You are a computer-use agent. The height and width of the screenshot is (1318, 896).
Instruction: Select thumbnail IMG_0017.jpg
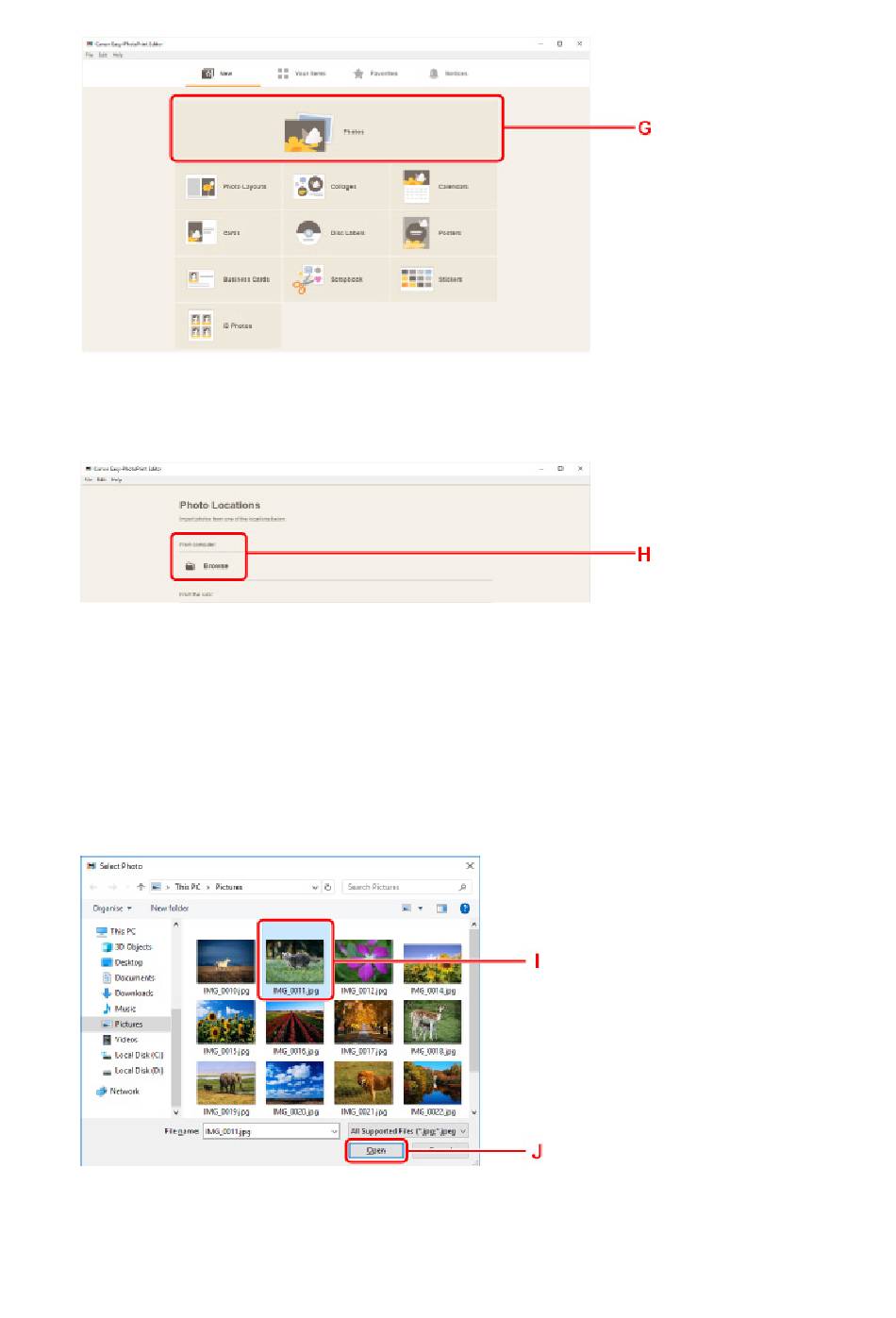(364, 1027)
